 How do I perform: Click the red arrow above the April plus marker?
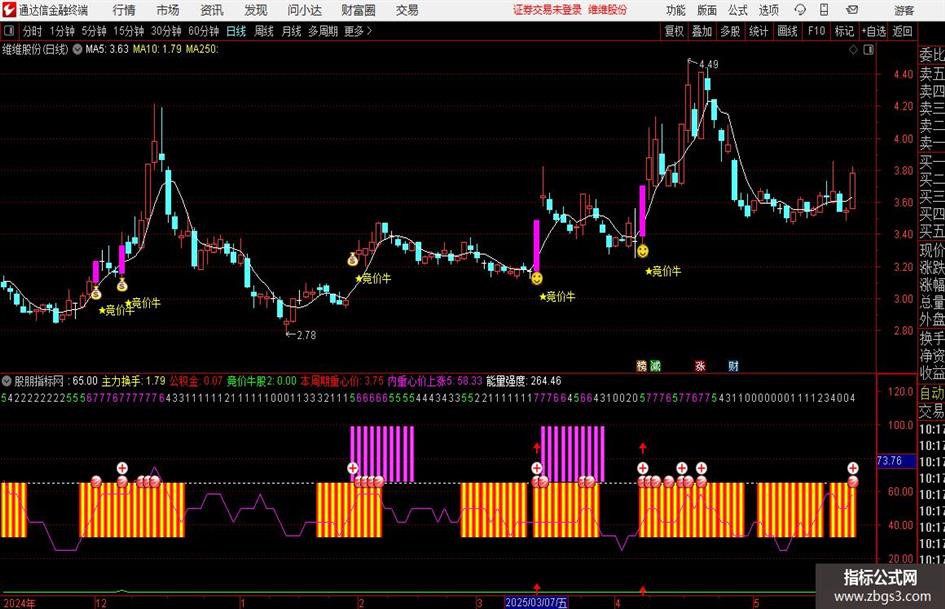[642, 447]
